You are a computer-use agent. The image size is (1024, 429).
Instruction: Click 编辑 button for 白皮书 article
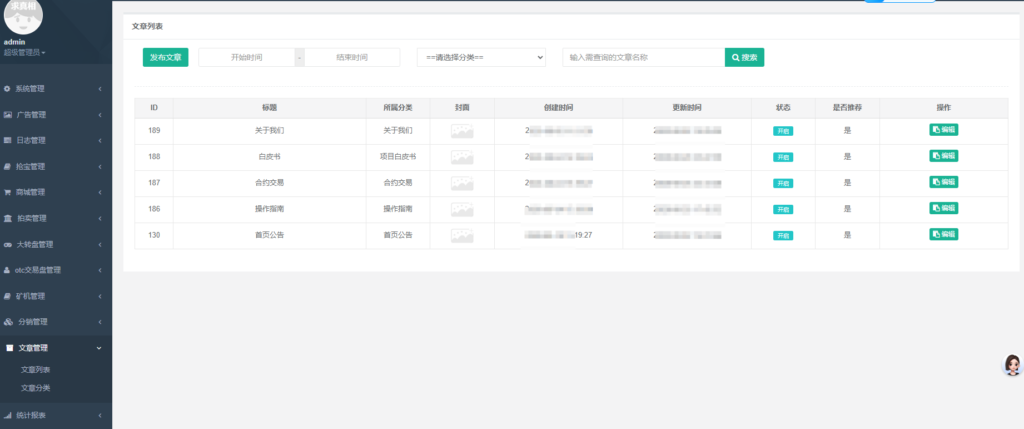pos(943,156)
